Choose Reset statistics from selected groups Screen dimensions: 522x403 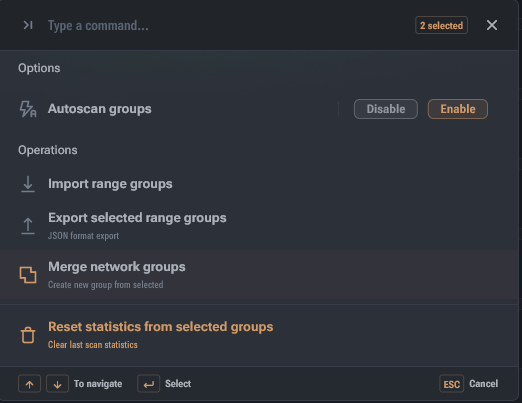[259, 335]
